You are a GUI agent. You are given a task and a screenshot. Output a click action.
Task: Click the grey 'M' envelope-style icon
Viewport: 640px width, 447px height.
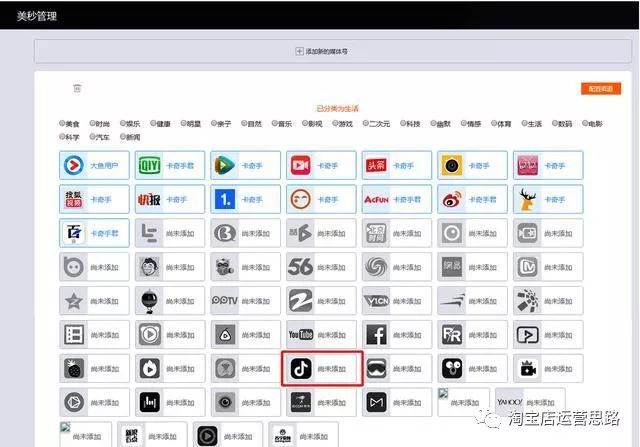click(x=376, y=403)
